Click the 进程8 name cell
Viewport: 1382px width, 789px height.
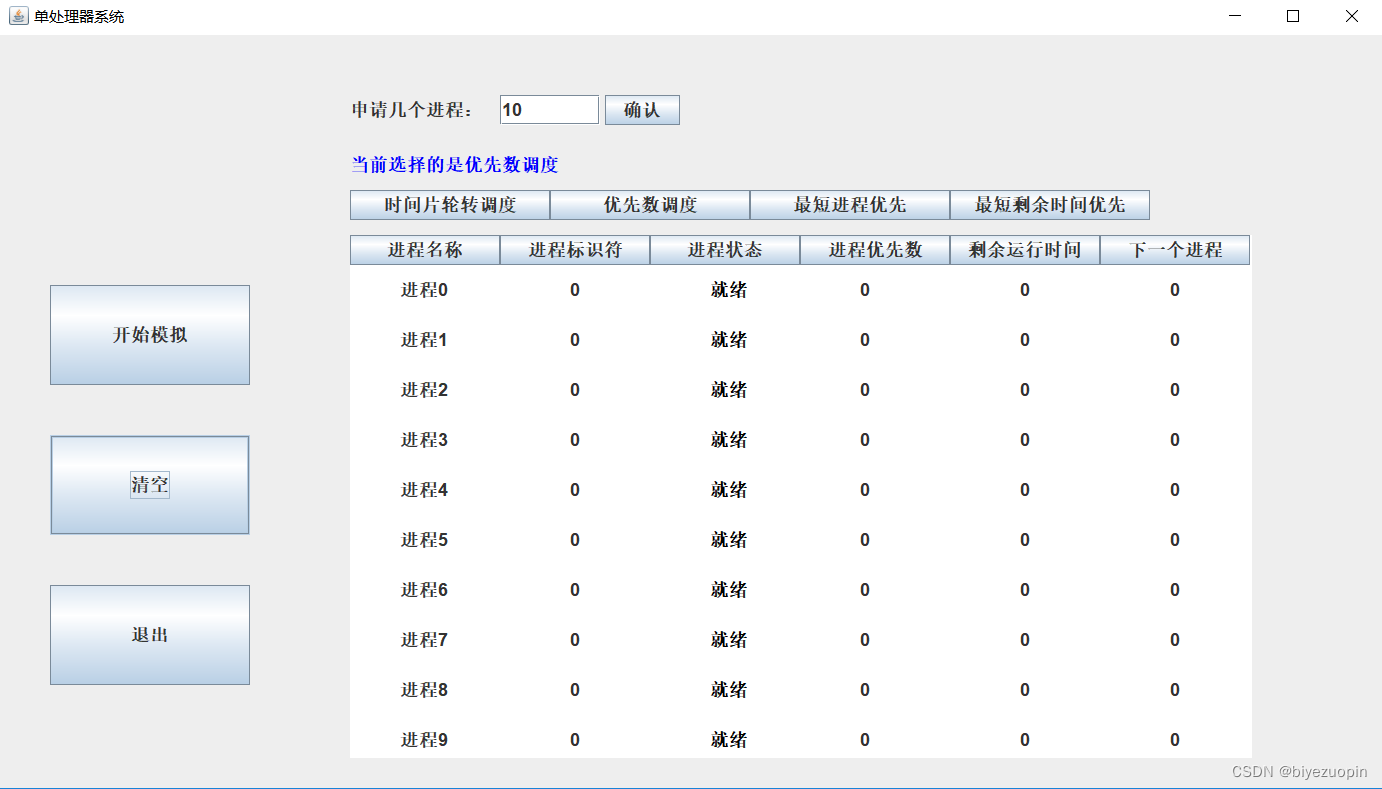coord(424,690)
